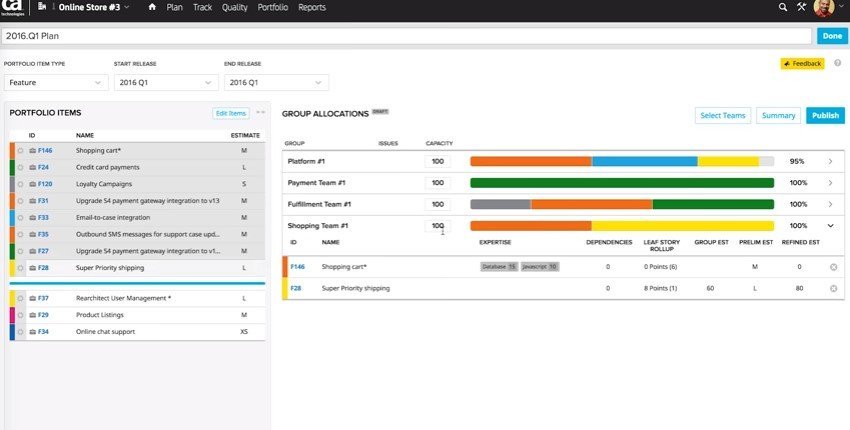Remove Shopping cart from Shopping Team allocation

pyautogui.click(x=833, y=267)
